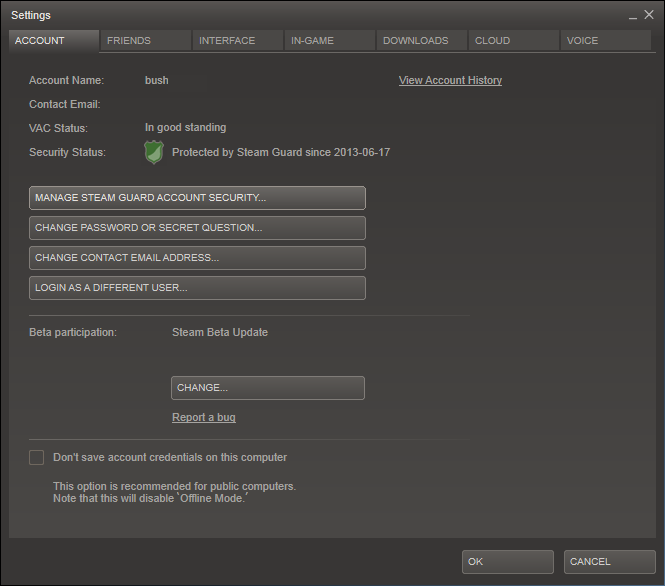
Task: Enable Don't save account credentials checkbox
Action: [36, 458]
